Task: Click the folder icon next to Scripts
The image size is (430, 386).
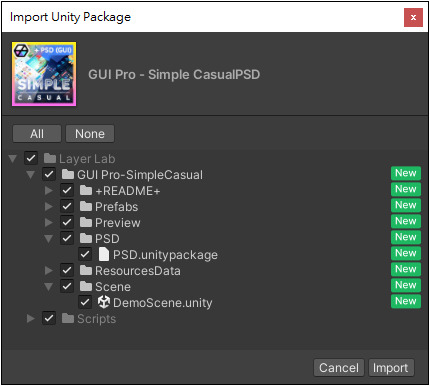Action: point(68,318)
